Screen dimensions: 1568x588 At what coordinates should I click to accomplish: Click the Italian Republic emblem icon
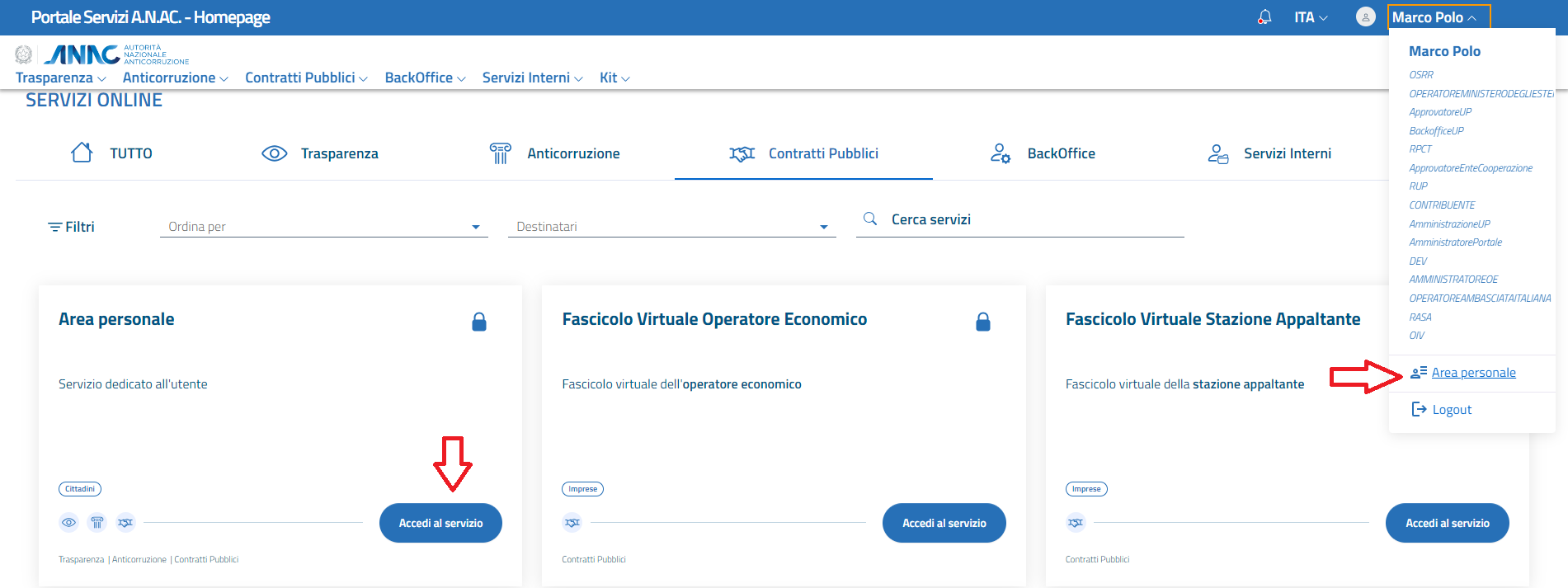[x=24, y=54]
